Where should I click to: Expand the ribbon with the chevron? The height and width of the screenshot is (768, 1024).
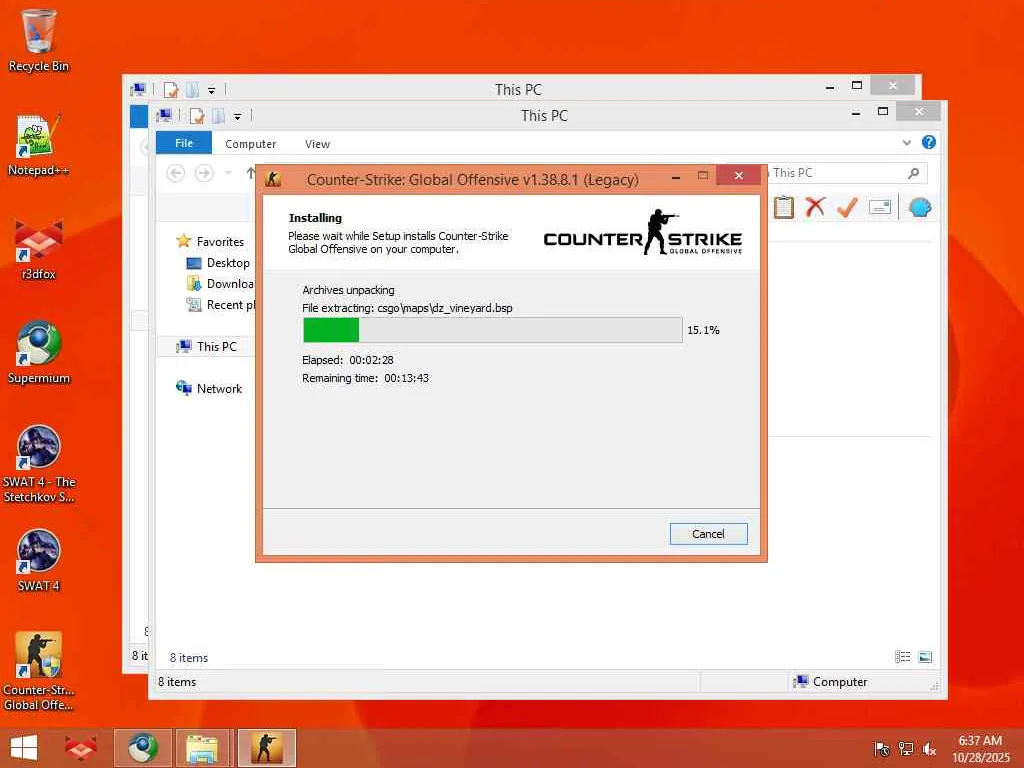click(x=906, y=142)
